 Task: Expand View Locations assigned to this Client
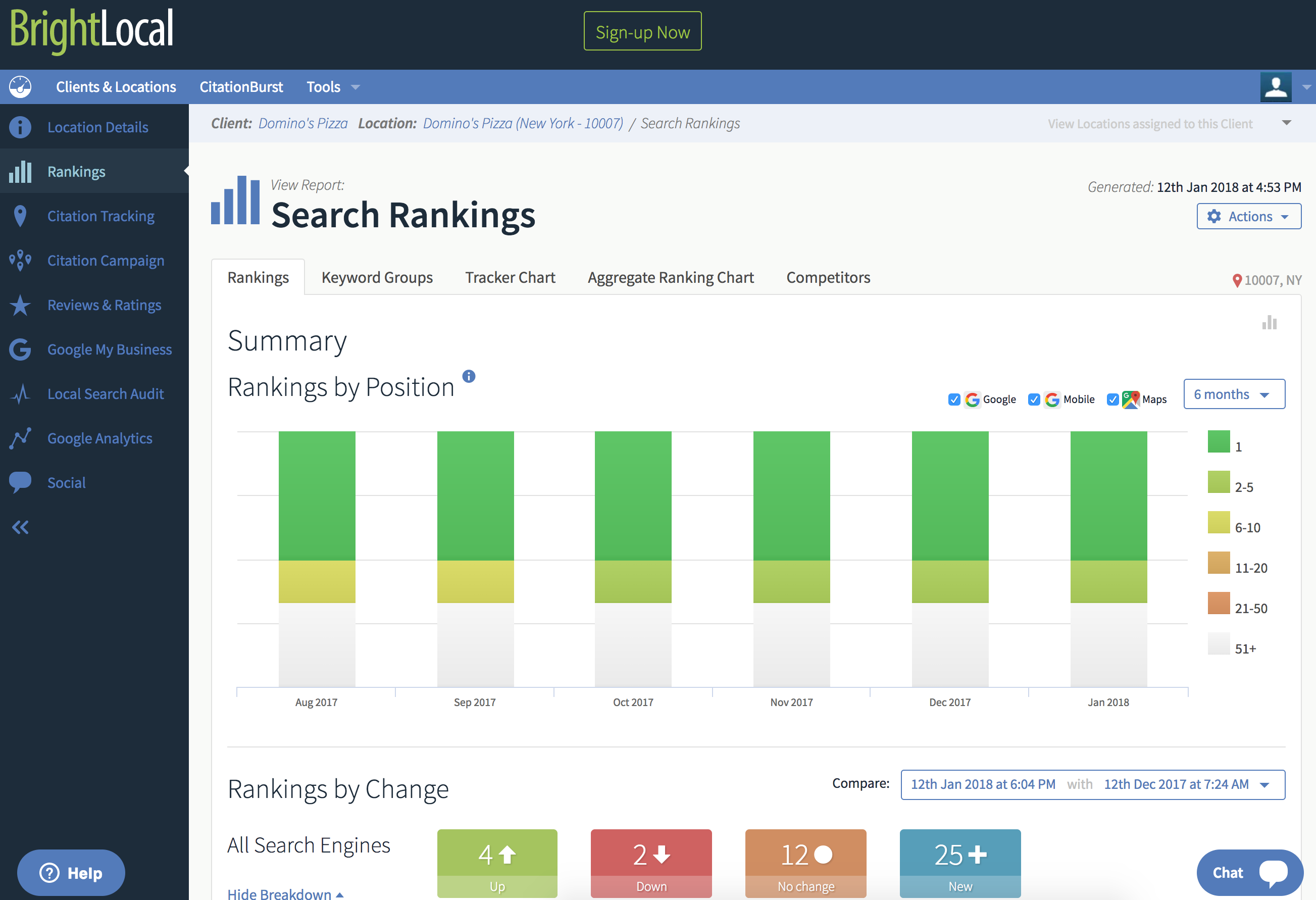point(1286,123)
